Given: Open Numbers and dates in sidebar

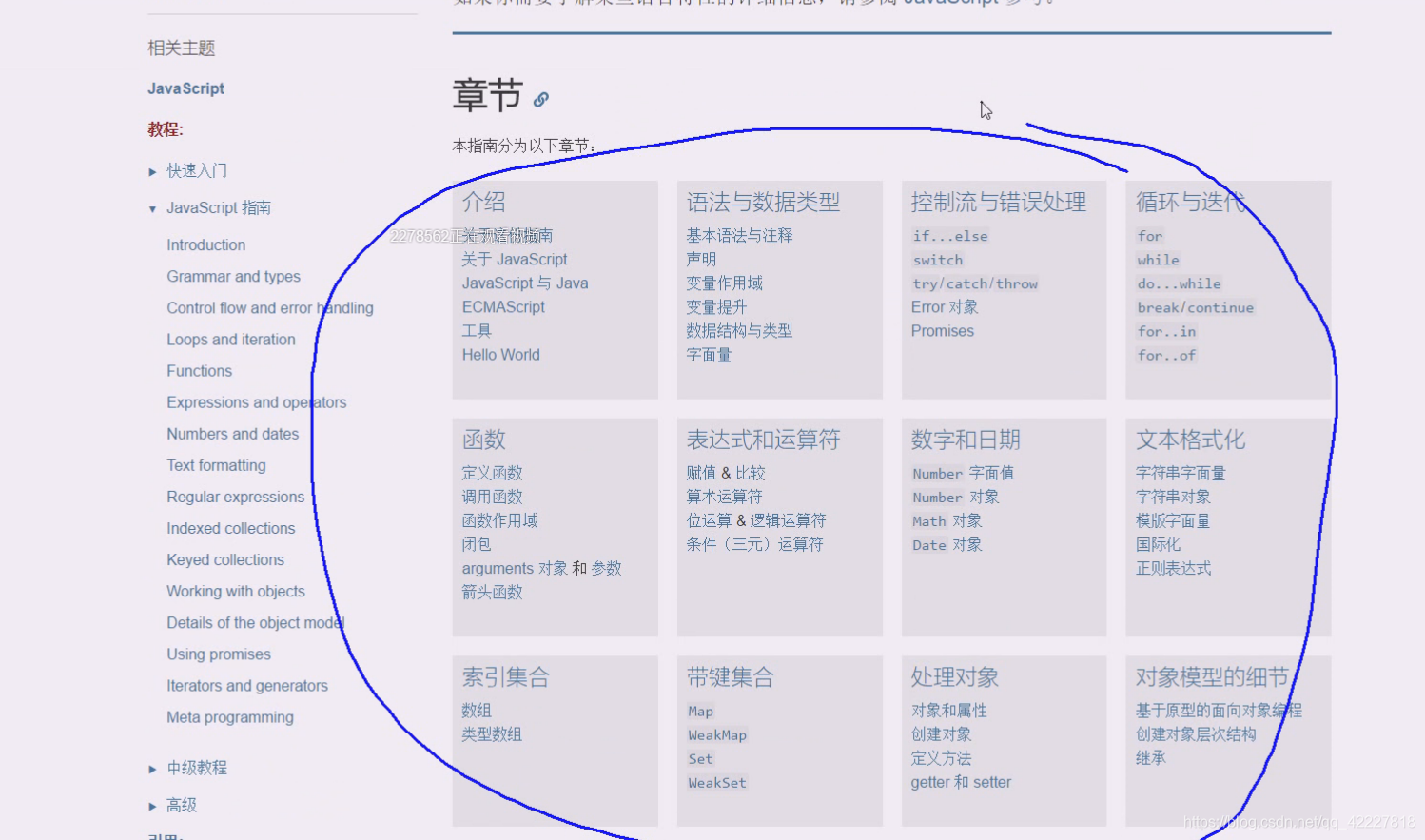Looking at the screenshot, I should [232, 433].
